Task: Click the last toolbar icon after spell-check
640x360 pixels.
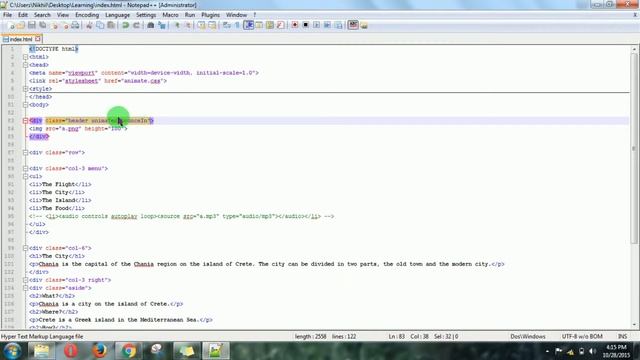Action: click(364, 25)
